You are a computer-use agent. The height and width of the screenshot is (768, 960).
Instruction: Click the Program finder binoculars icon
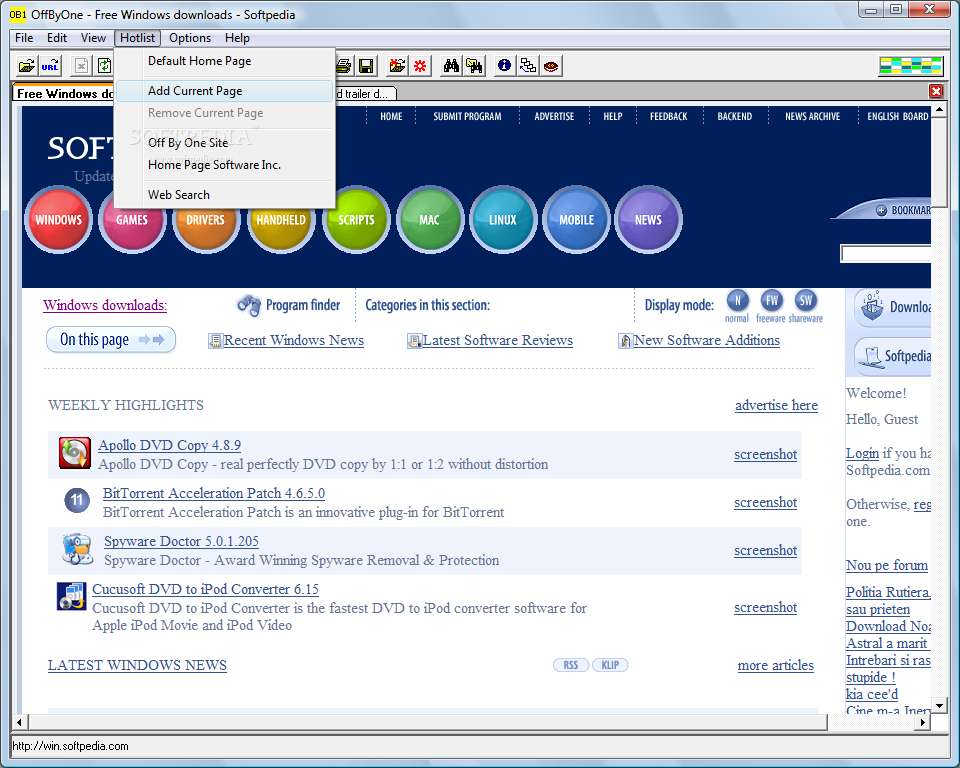(249, 305)
